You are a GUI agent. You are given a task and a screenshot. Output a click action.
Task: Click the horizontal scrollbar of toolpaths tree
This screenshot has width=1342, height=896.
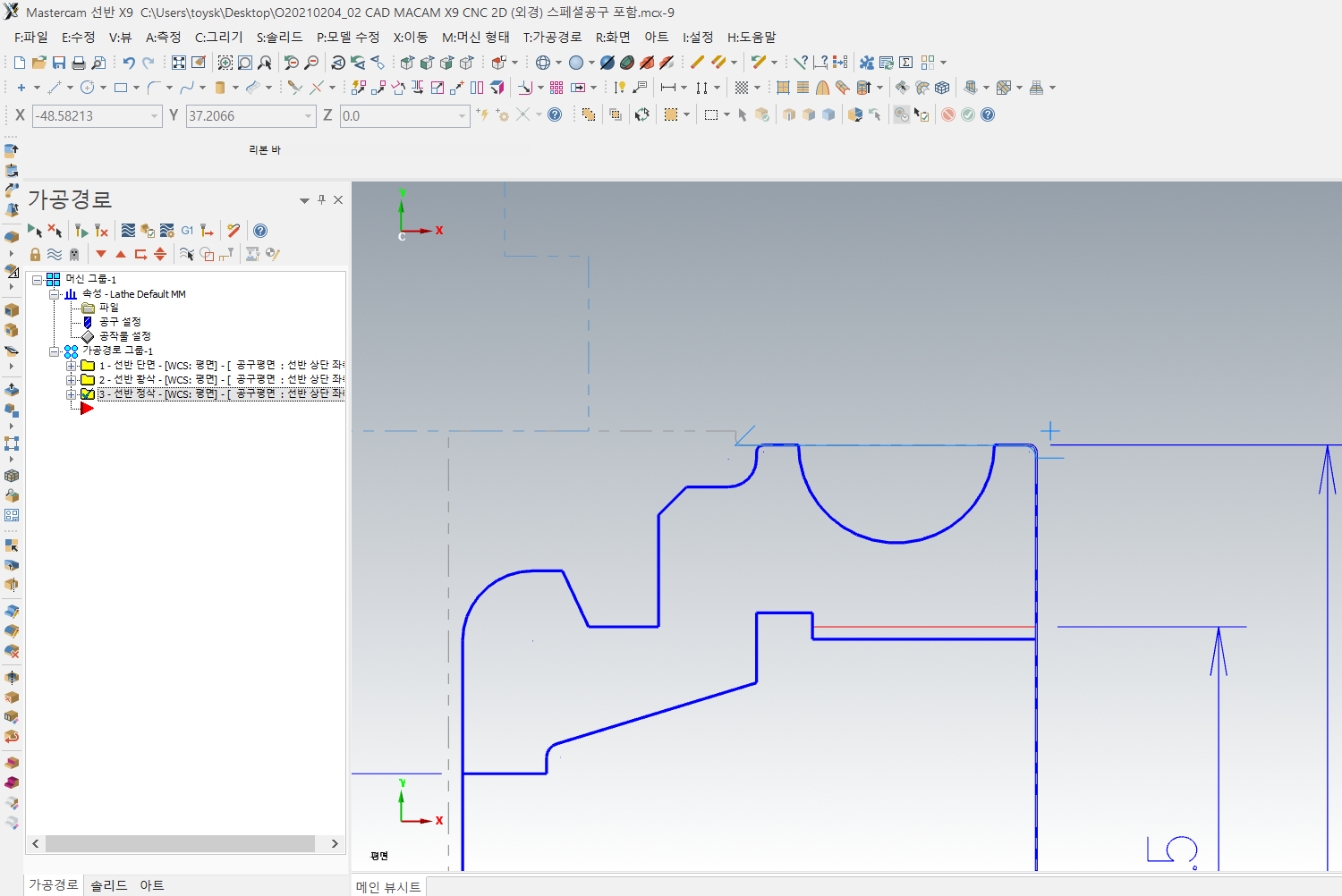[180, 843]
